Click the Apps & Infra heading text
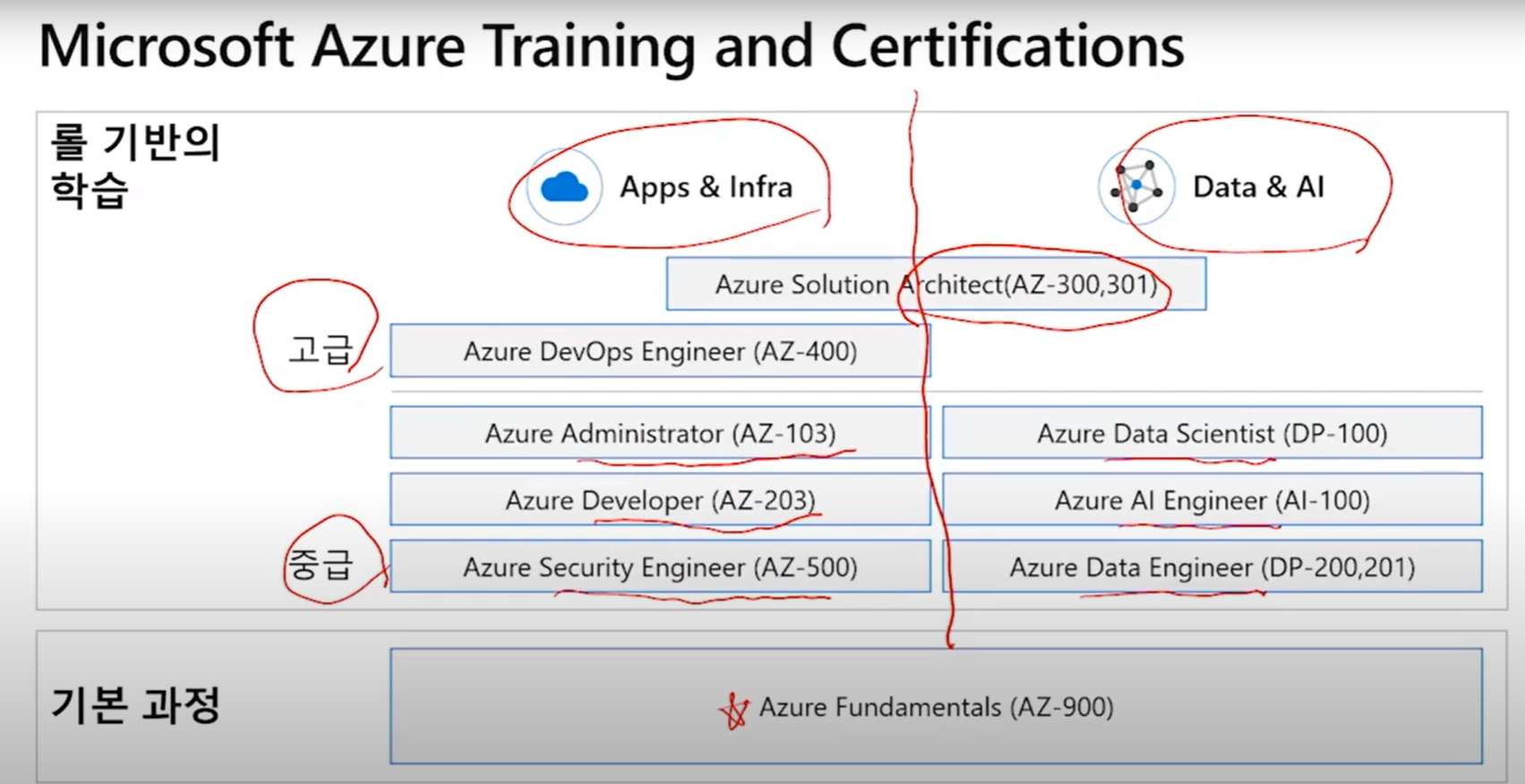This screenshot has height=784, width=1525. [707, 187]
